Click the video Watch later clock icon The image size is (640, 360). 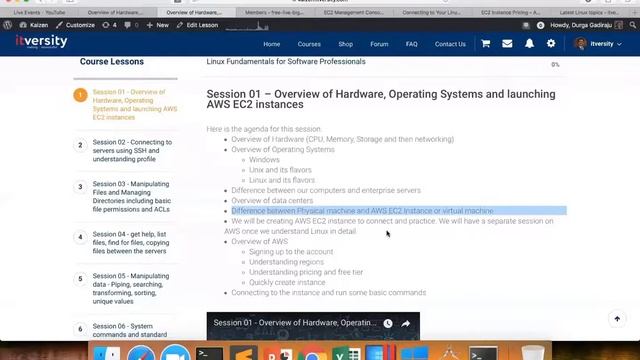(388, 323)
